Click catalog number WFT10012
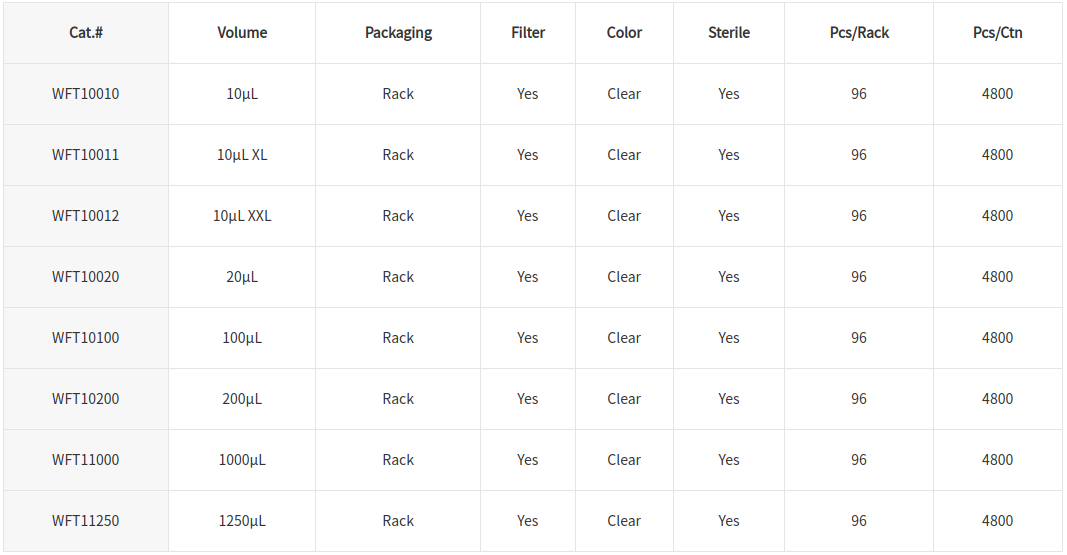Viewport: 1067px width, 555px height. coord(86,216)
